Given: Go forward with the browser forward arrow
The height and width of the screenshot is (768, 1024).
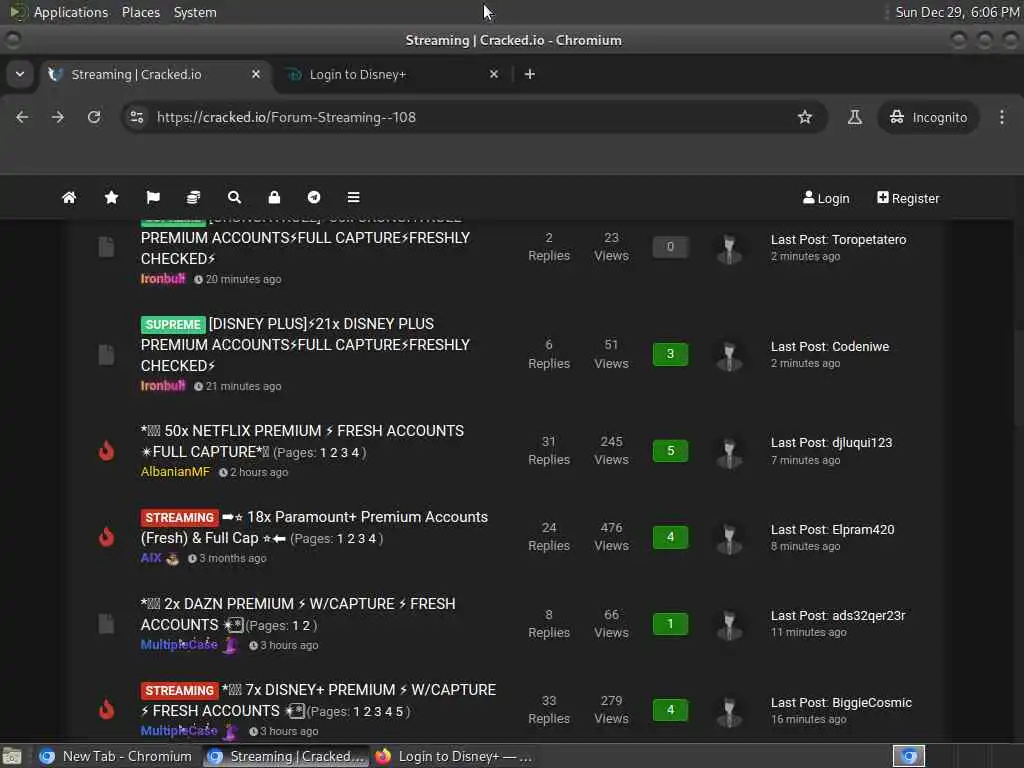Looking at the screenshot, I should pos(58,117).
